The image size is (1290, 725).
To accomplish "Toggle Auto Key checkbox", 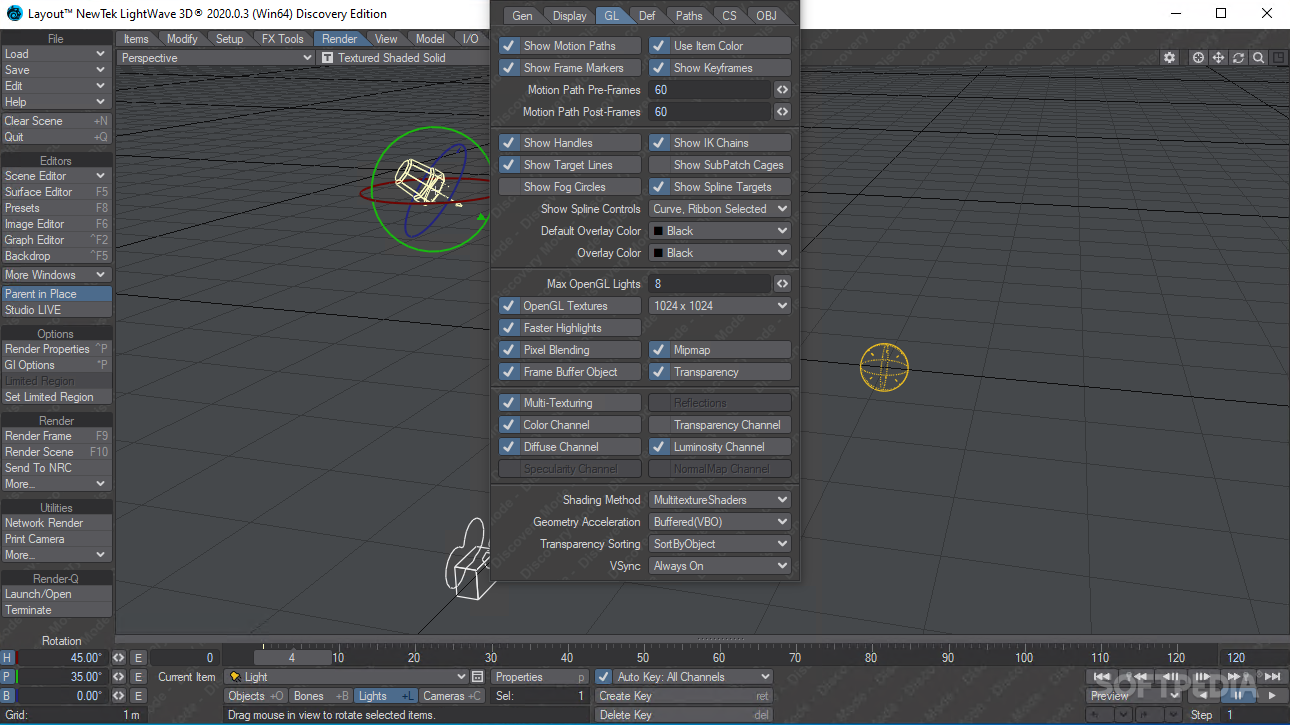I will click(603, 677).
